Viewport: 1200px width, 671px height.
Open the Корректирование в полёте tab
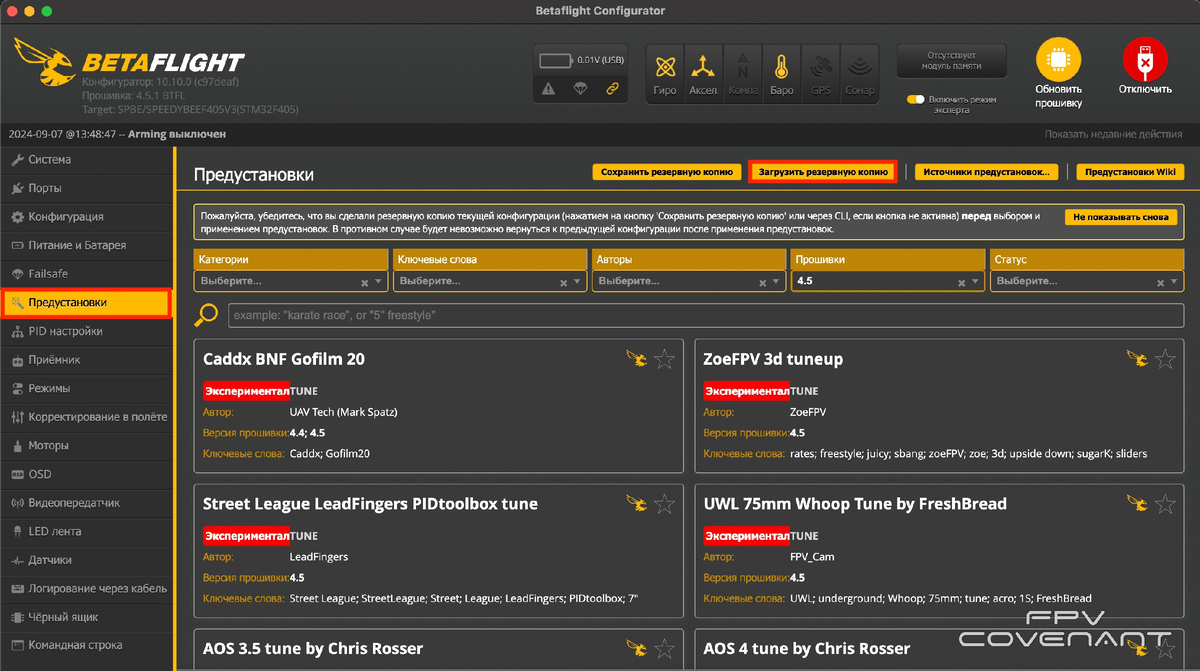point(86,417)
